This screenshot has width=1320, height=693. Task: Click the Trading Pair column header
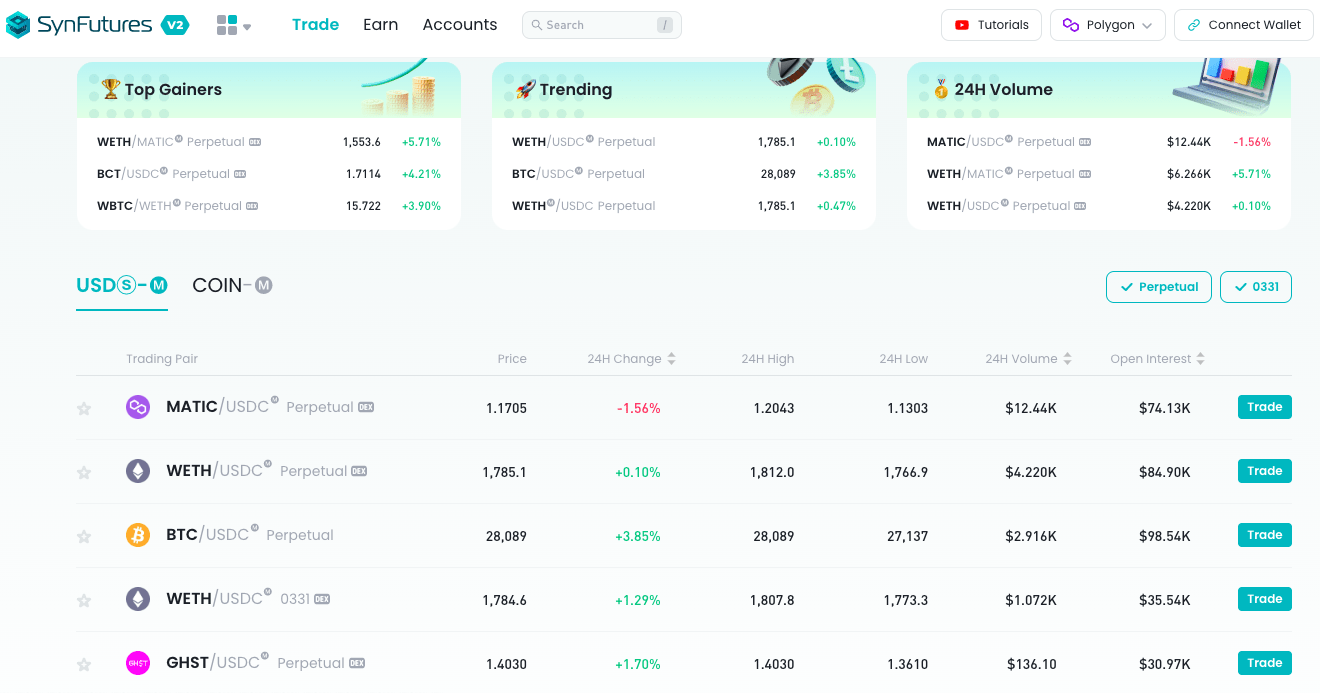tap(162, 359)
